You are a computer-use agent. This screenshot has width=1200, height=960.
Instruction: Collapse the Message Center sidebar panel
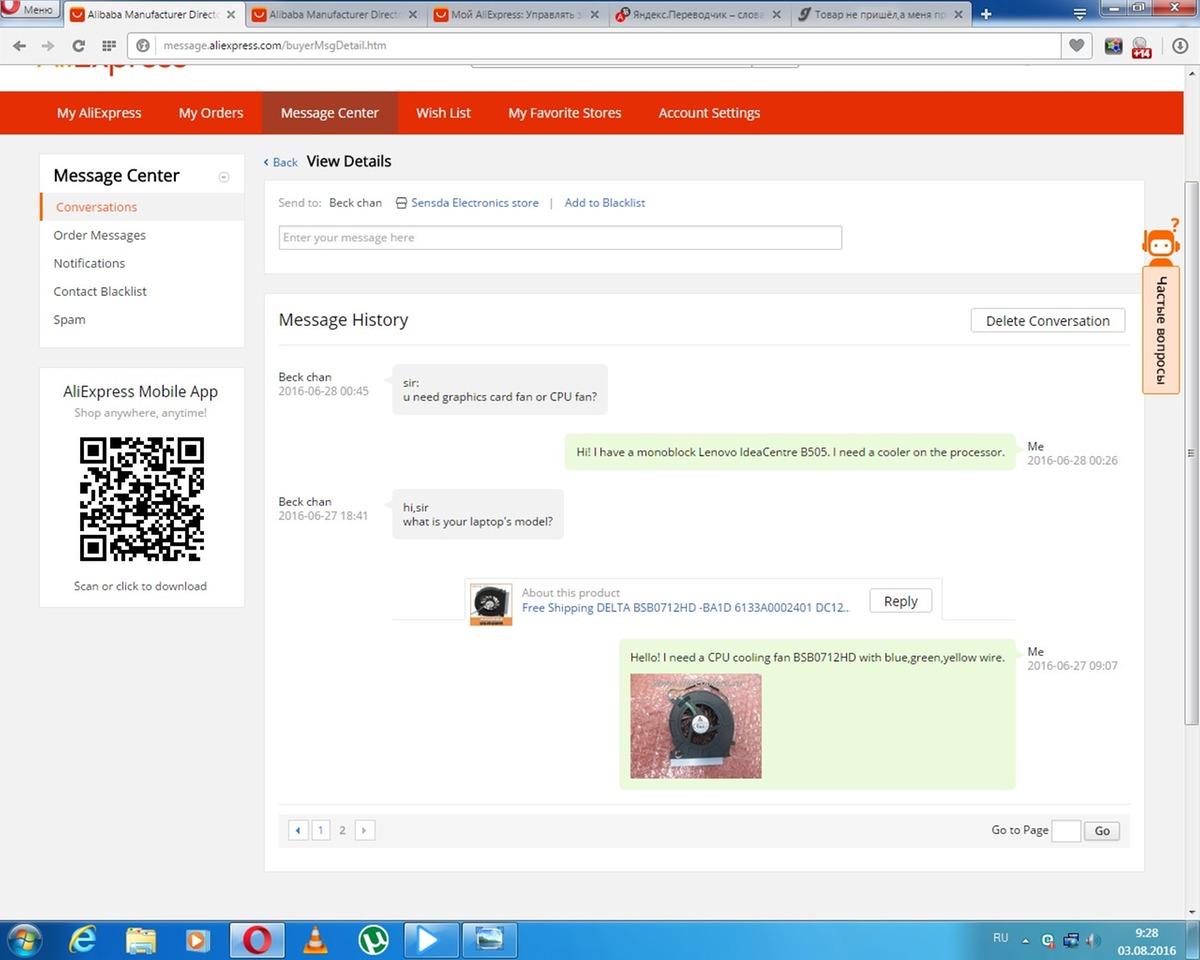[224, 177]
